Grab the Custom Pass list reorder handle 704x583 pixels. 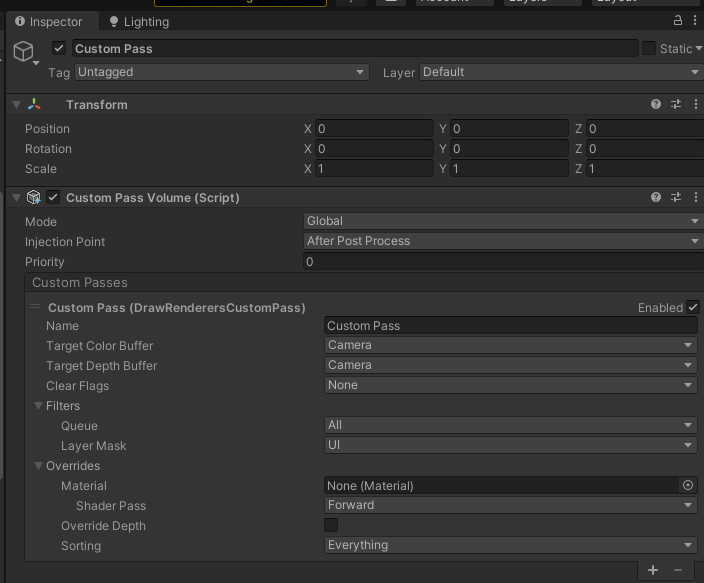click(35, 307)
